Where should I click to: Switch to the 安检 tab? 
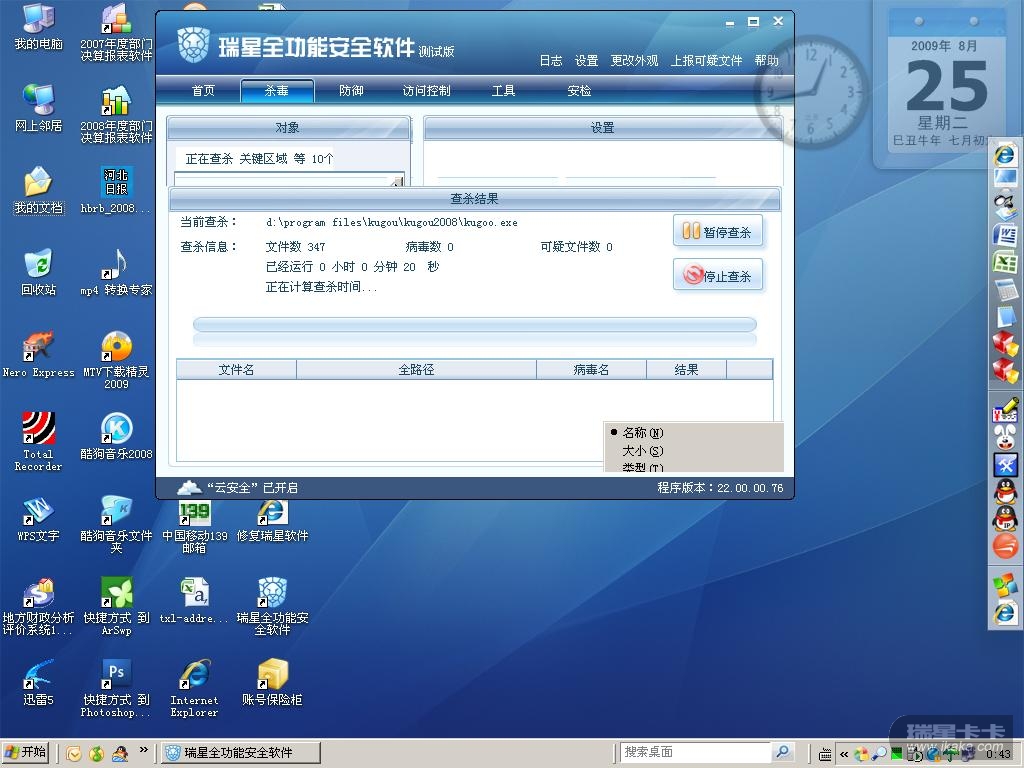pos(579,91)
